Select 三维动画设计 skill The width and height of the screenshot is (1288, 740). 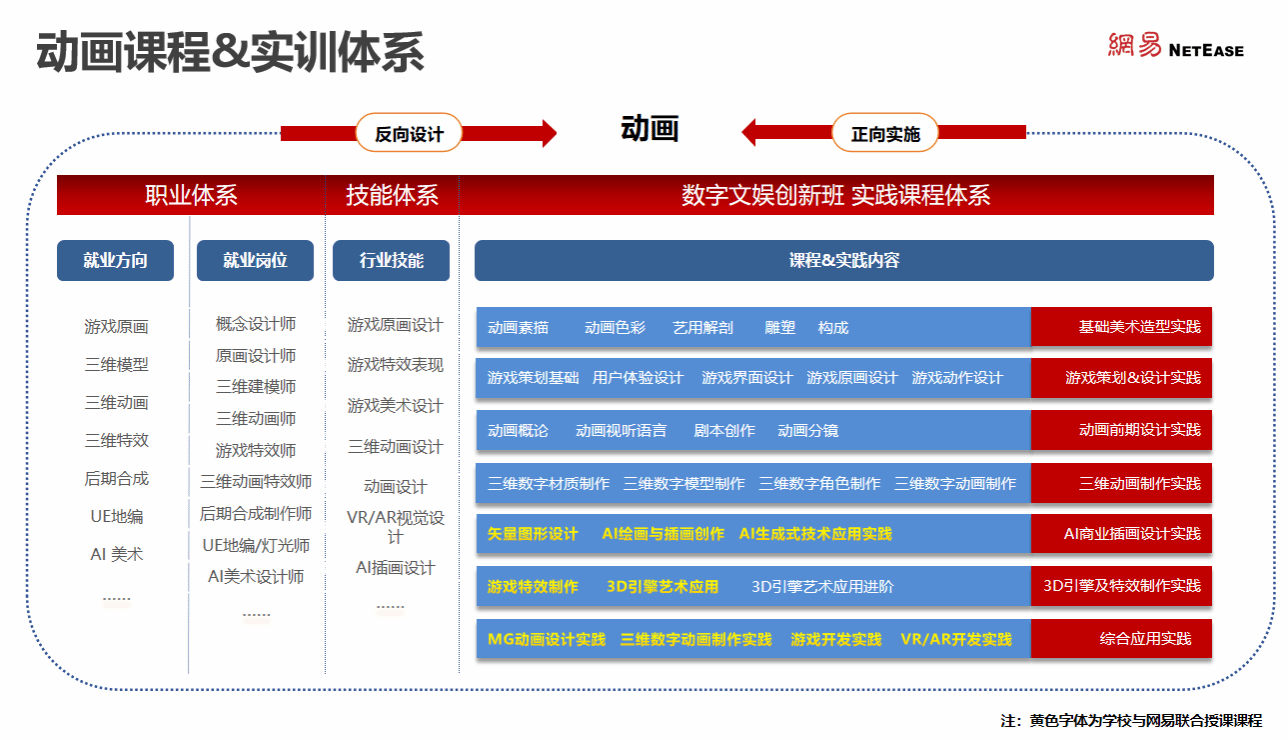(x=395, y=447)
